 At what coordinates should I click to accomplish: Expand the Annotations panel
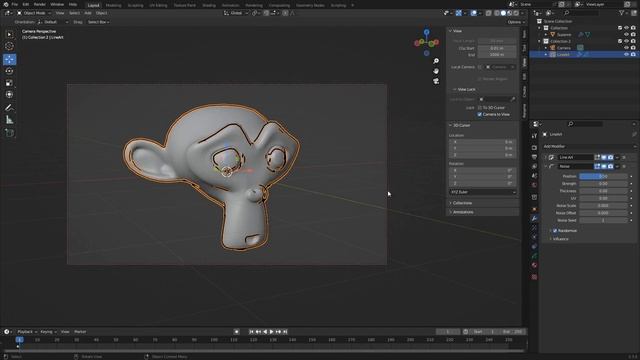463,212
